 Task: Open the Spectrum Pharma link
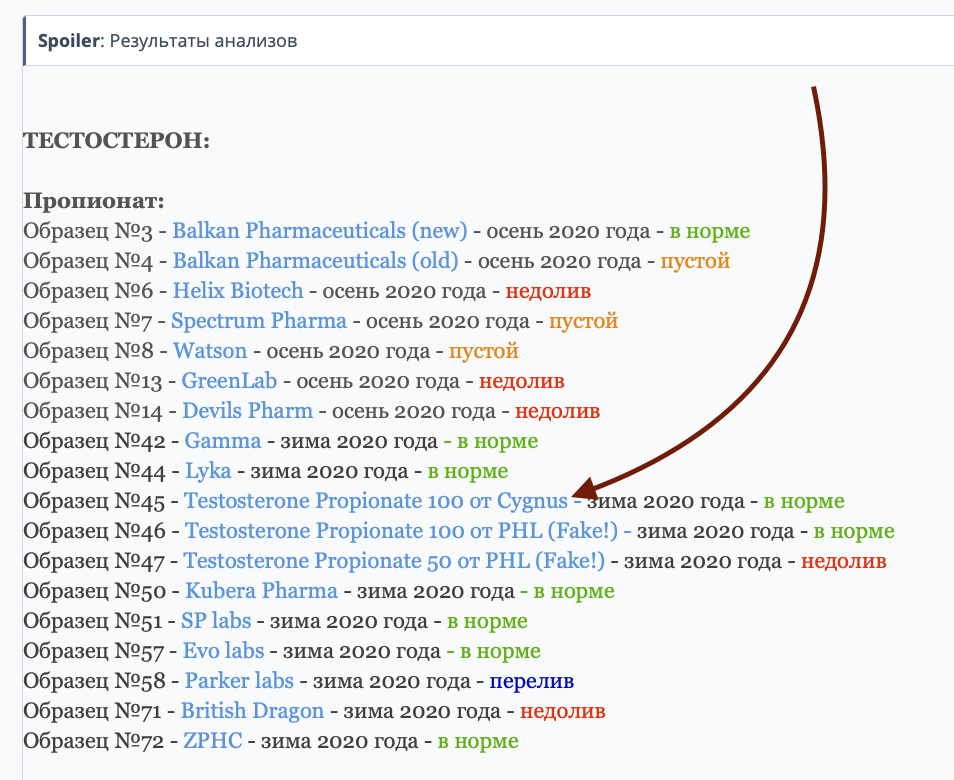pyautogui.click(x=258, y=321)
